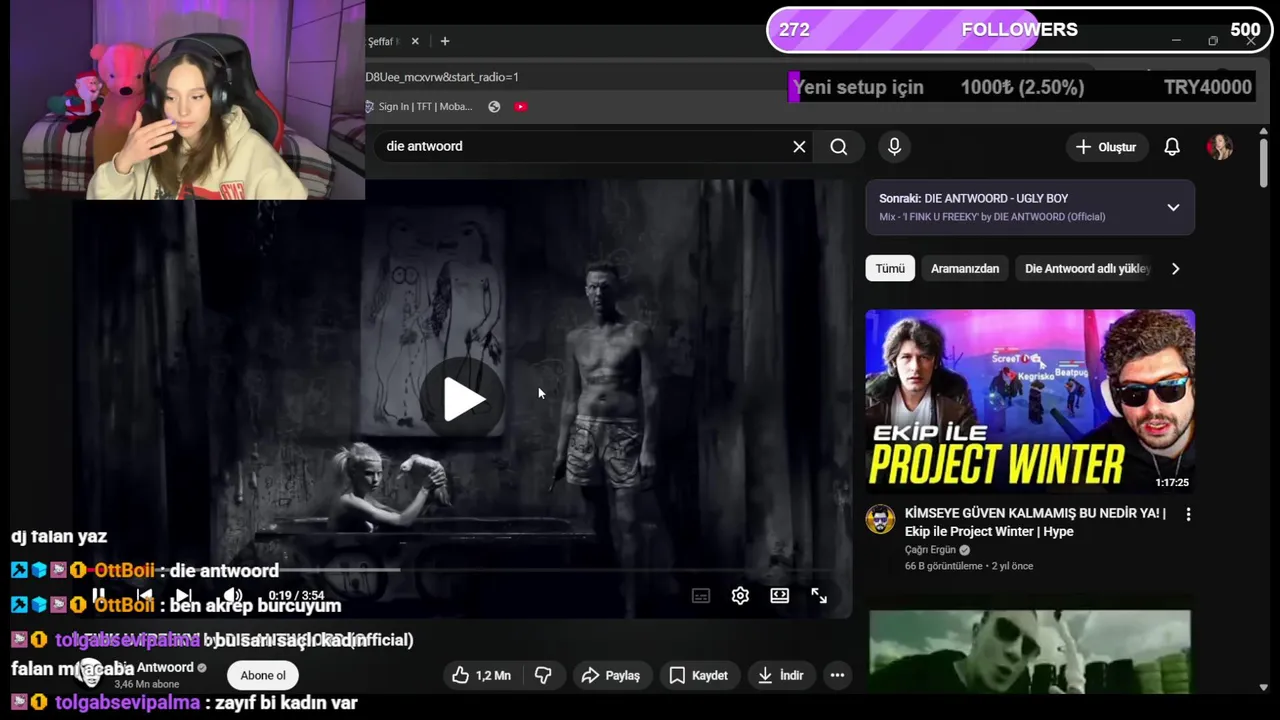The height and width of the screenshot is (720, 1280).
Task: Click the browser address bar URL
Action: click(442, 77)
